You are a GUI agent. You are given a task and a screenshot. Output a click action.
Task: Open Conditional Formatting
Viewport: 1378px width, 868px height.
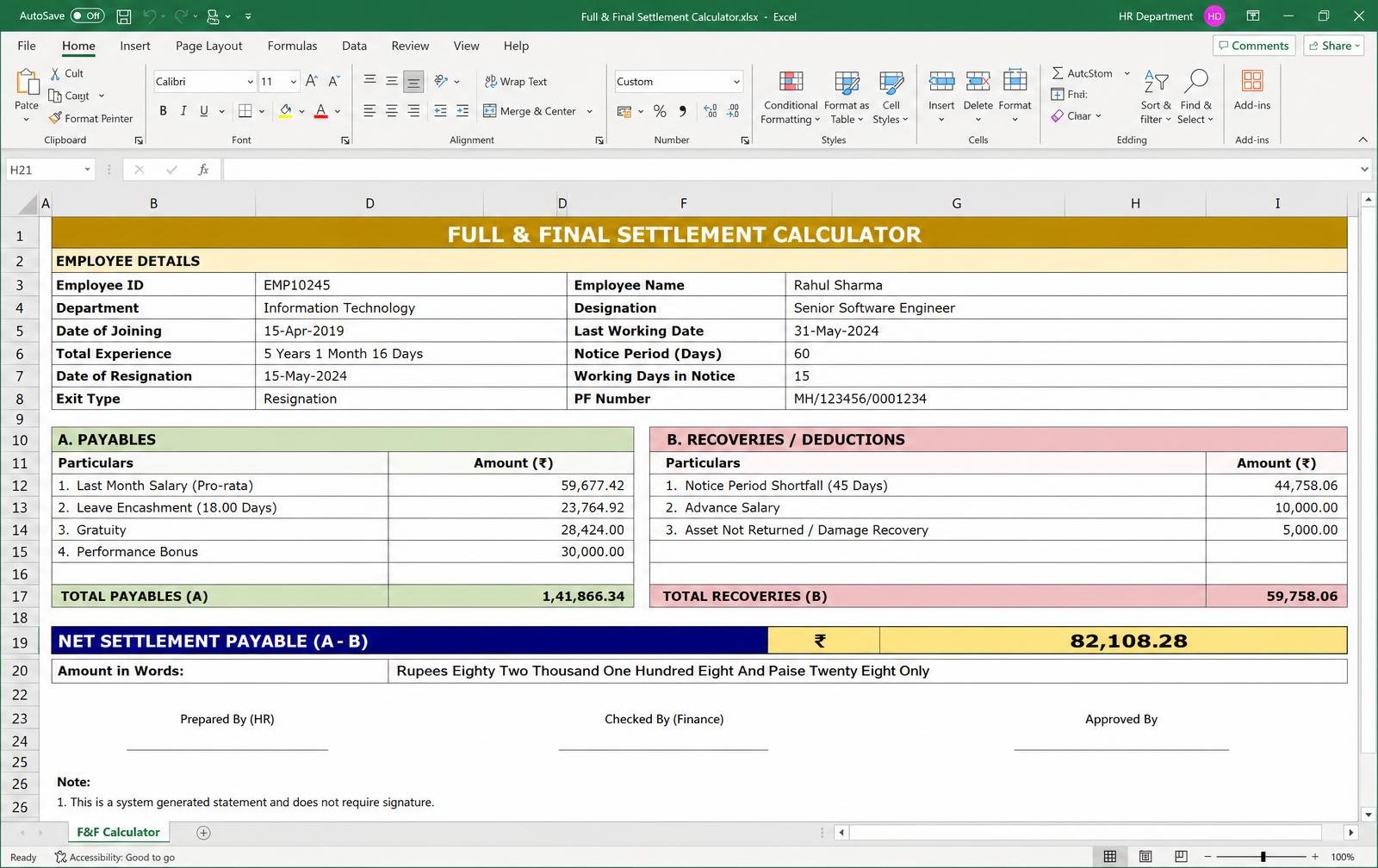791,97
